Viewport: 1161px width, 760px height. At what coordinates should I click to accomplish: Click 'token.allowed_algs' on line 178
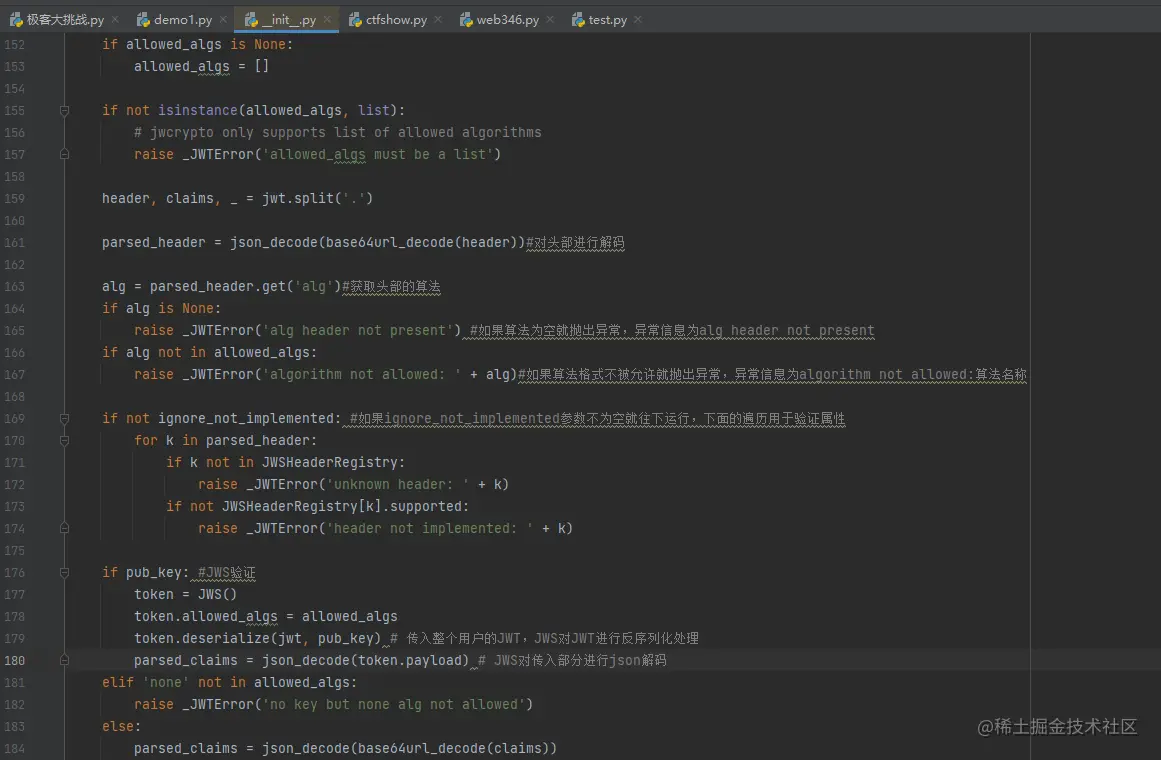(206, 616)
